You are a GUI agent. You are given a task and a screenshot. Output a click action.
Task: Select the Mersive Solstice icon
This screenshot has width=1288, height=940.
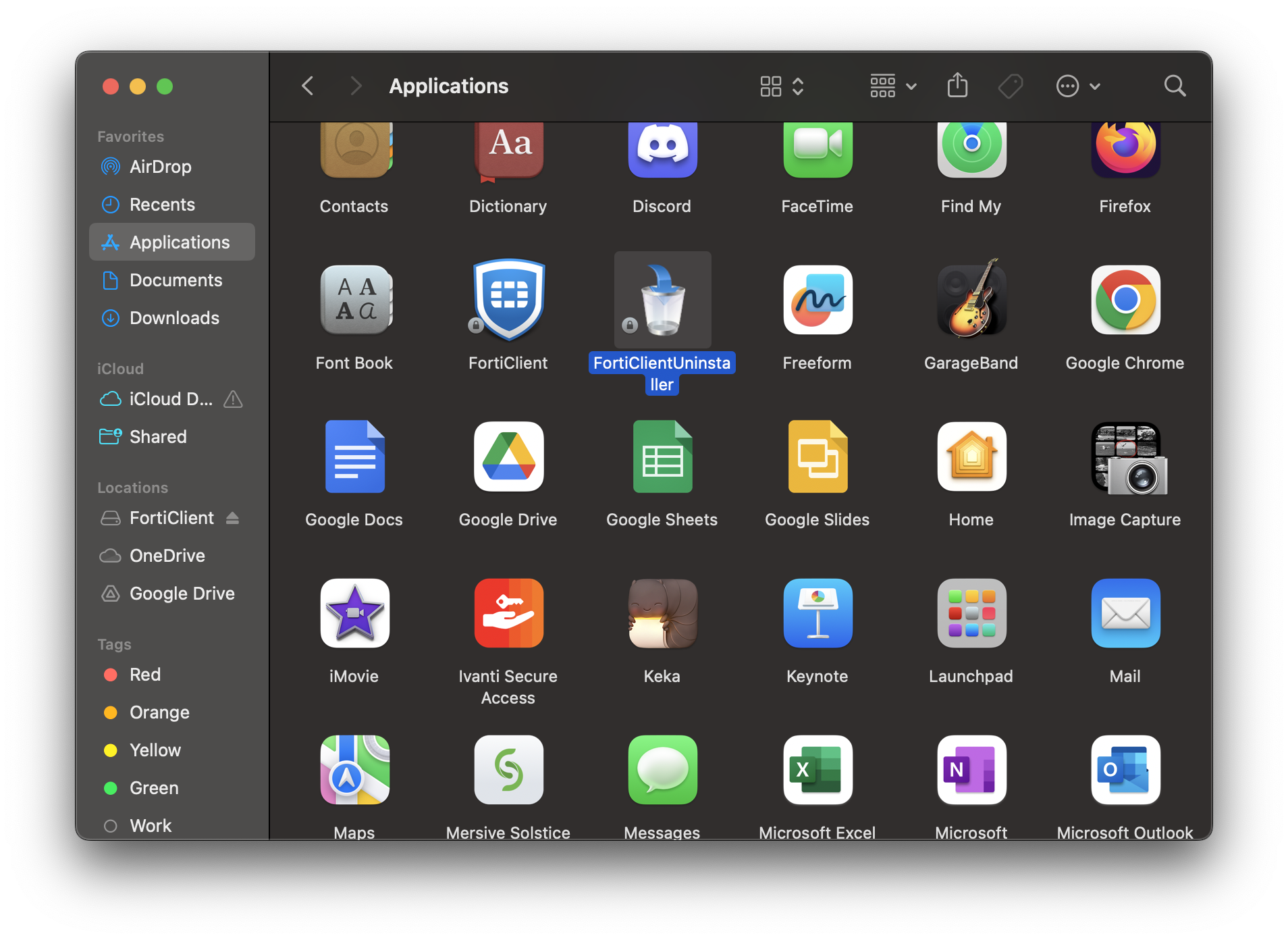pyautogui.click(x=509, y=770)
